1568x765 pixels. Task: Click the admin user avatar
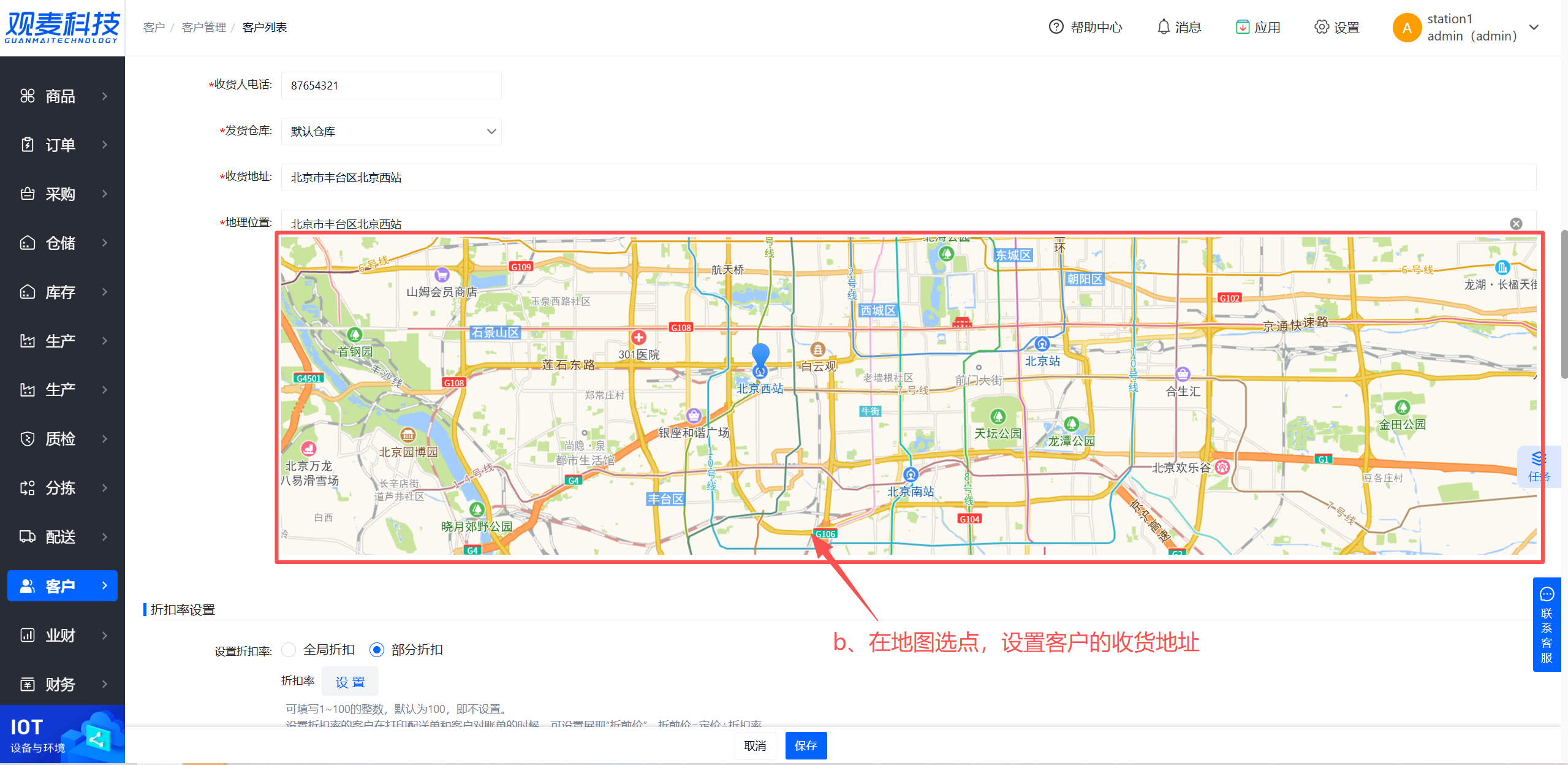pos(1407,28)
